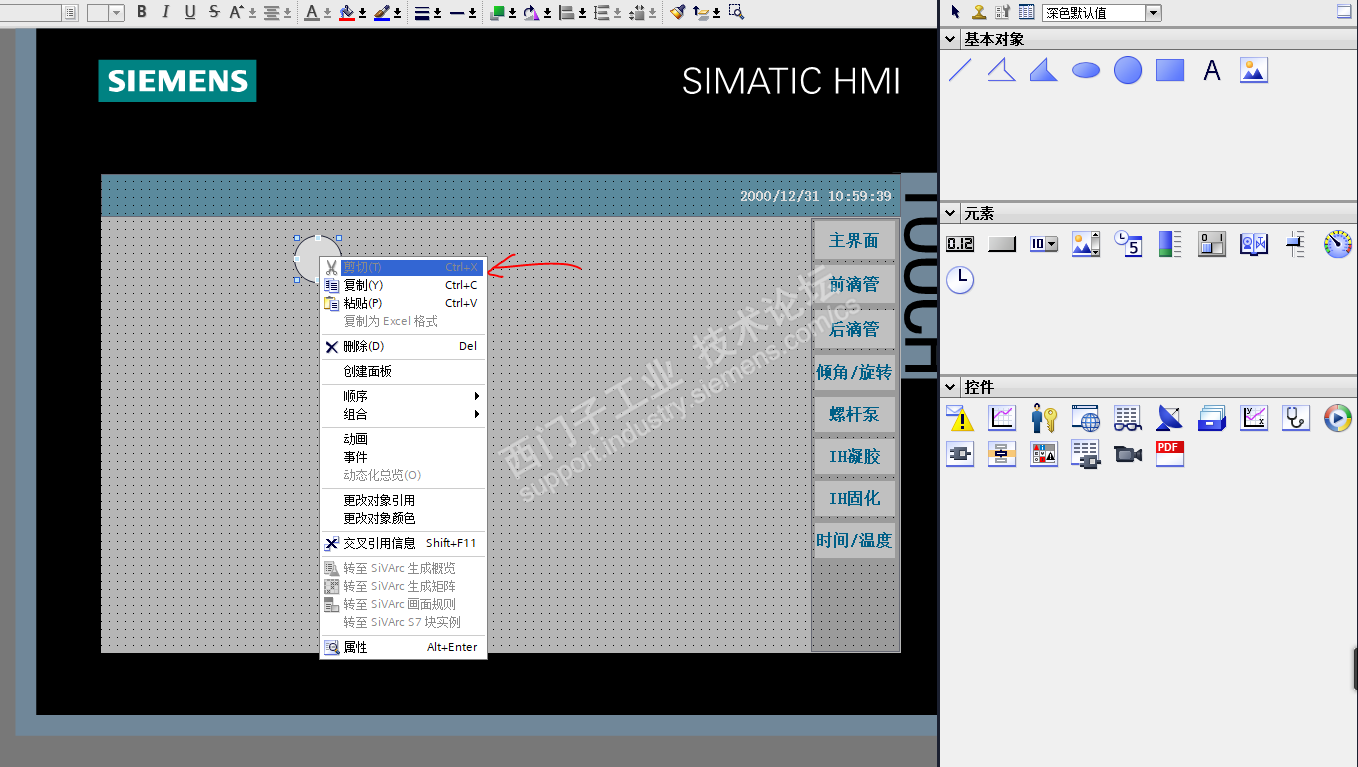Pick the Gauge element
Viewport: 1358px width, 767px height.
(x=1338, y=244)
